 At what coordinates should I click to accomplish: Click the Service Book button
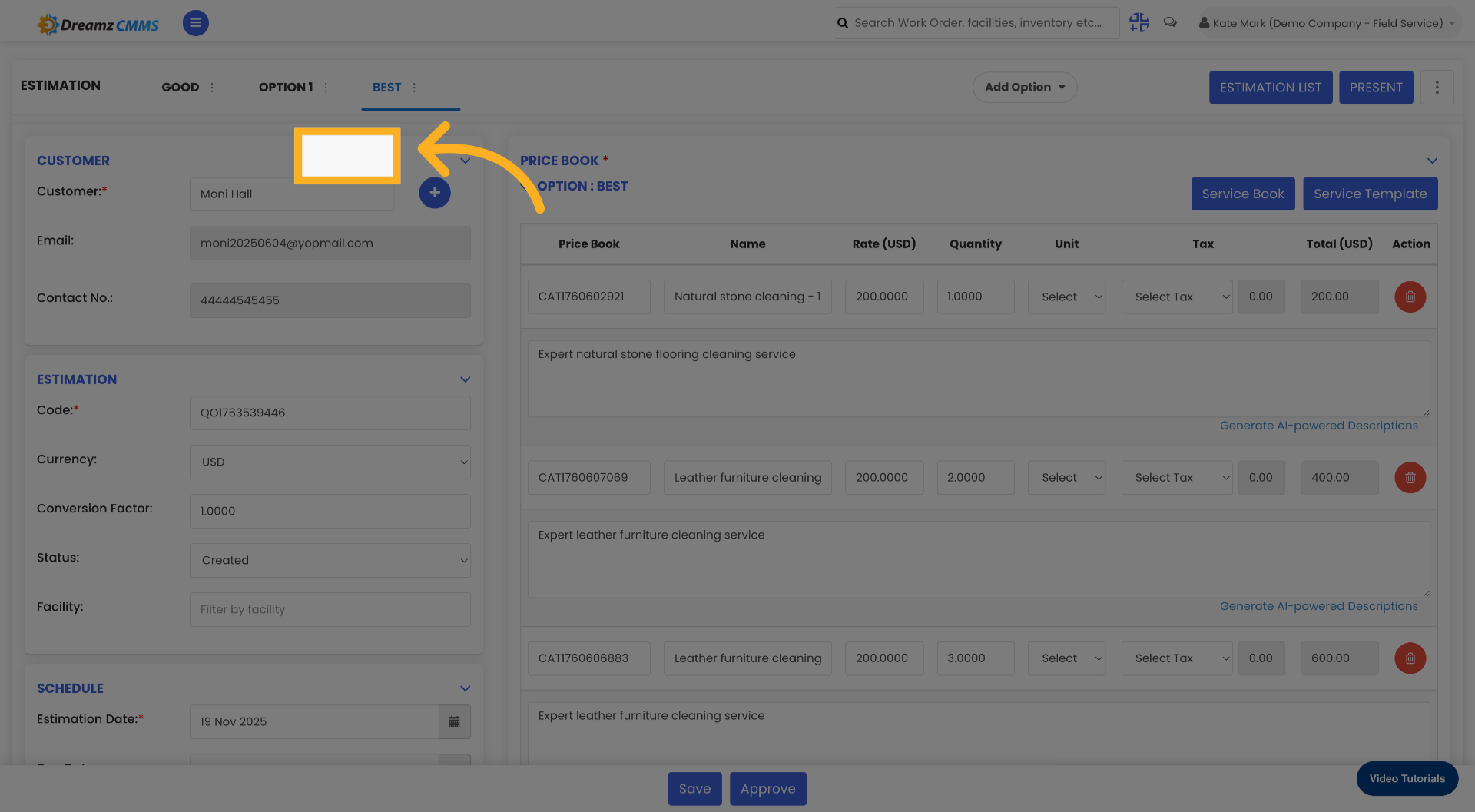click(1242, 194)
